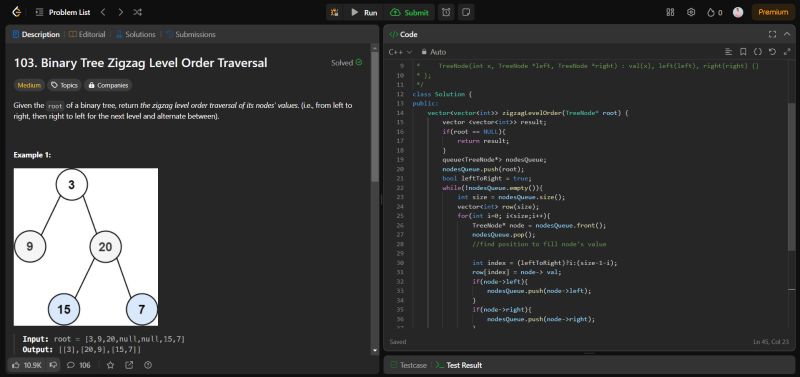Click the Premium button
This screenshot has width=800, height=377.
click(773, 12)
